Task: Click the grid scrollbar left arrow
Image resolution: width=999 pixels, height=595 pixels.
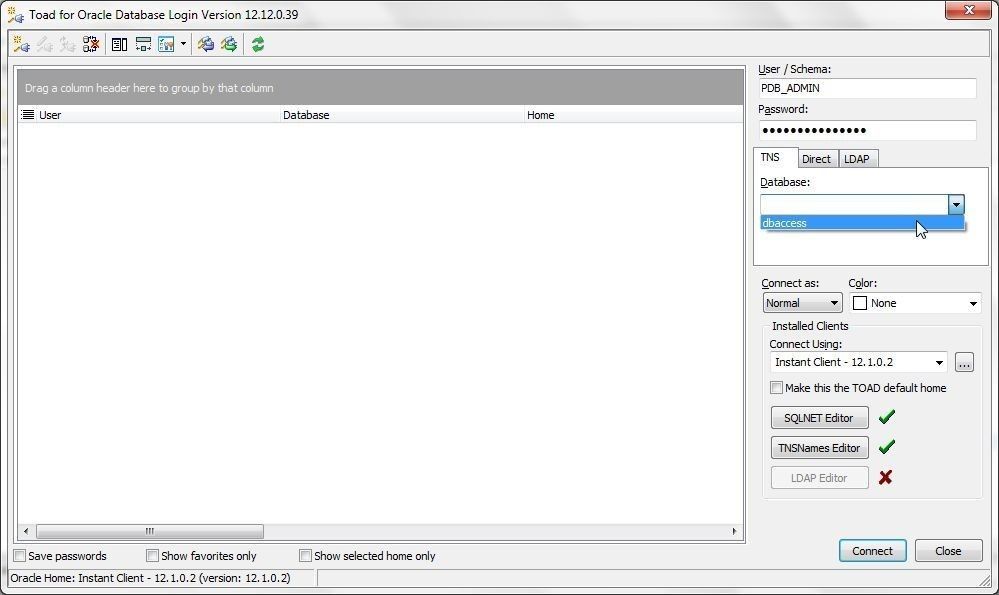Action: (x=25, y=531)
